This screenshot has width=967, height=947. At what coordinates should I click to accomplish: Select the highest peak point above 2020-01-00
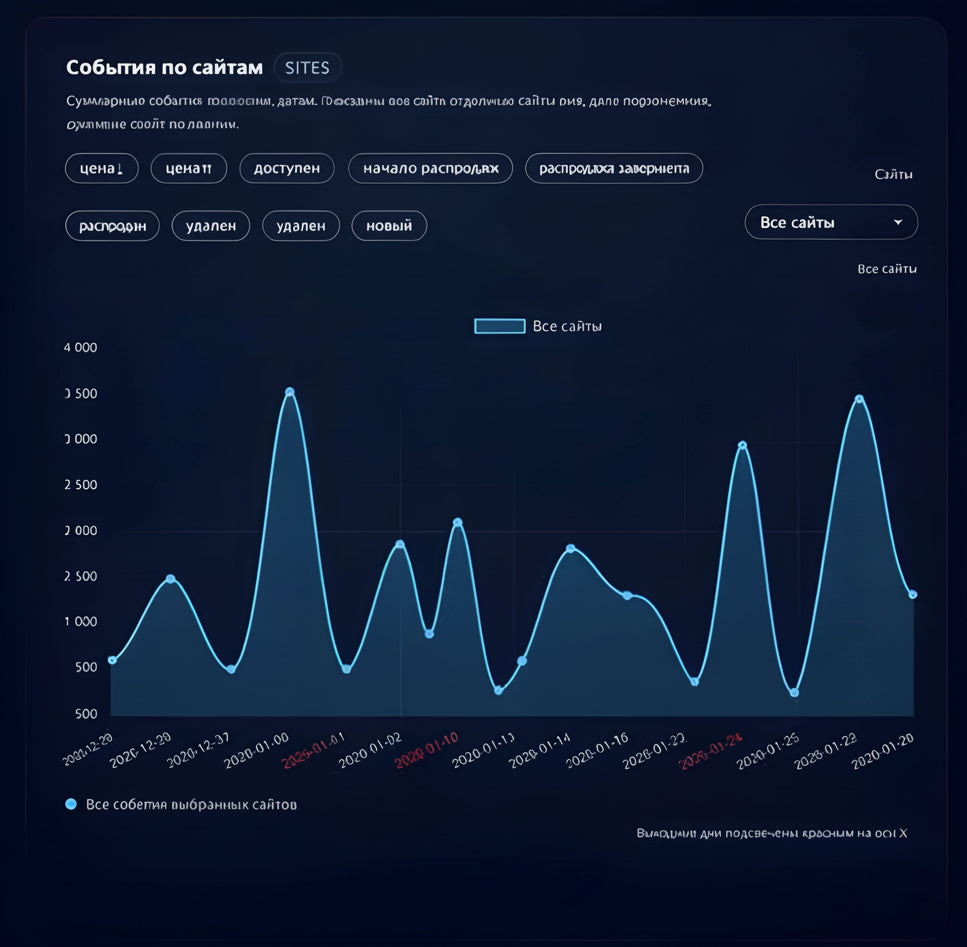click(x=290, y=392)
